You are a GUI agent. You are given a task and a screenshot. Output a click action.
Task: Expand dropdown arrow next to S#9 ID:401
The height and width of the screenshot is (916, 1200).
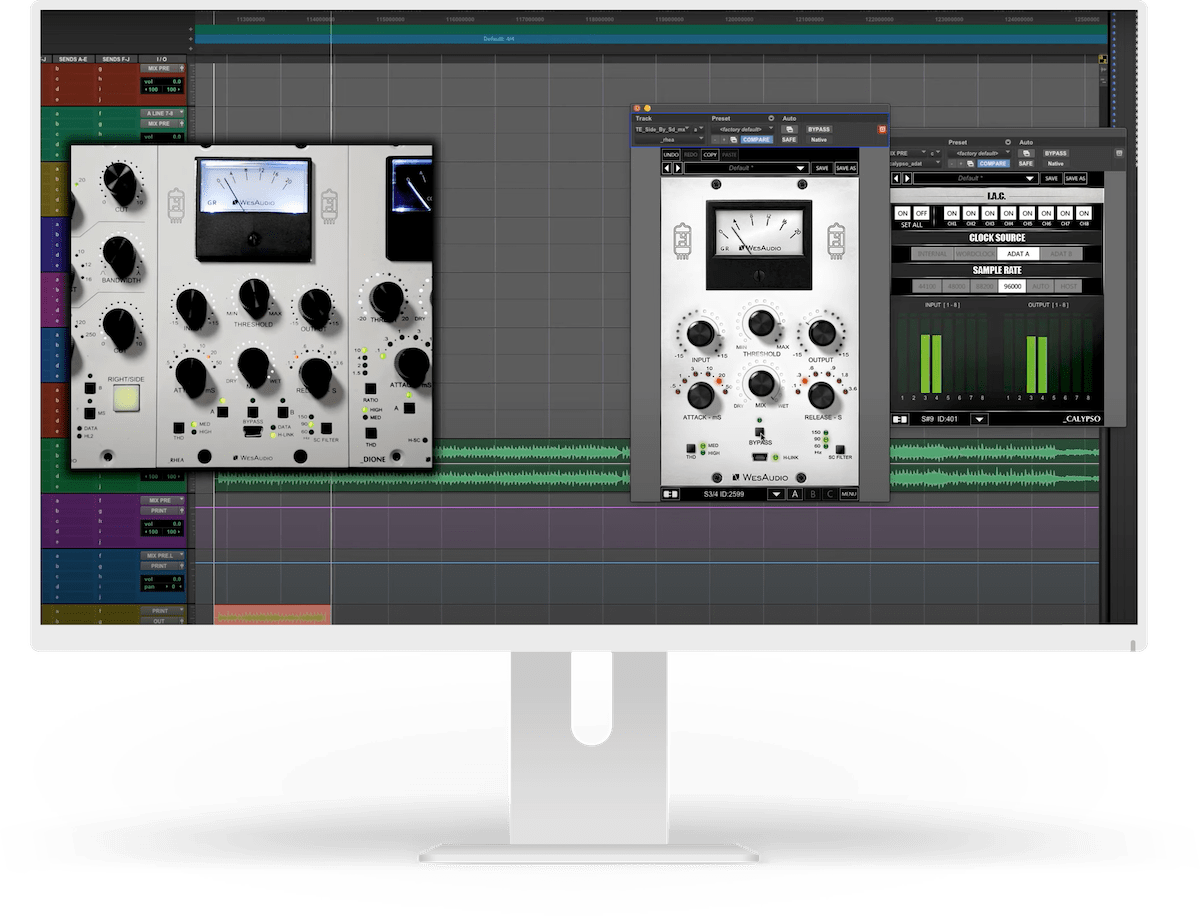click(x=979, y=419)
